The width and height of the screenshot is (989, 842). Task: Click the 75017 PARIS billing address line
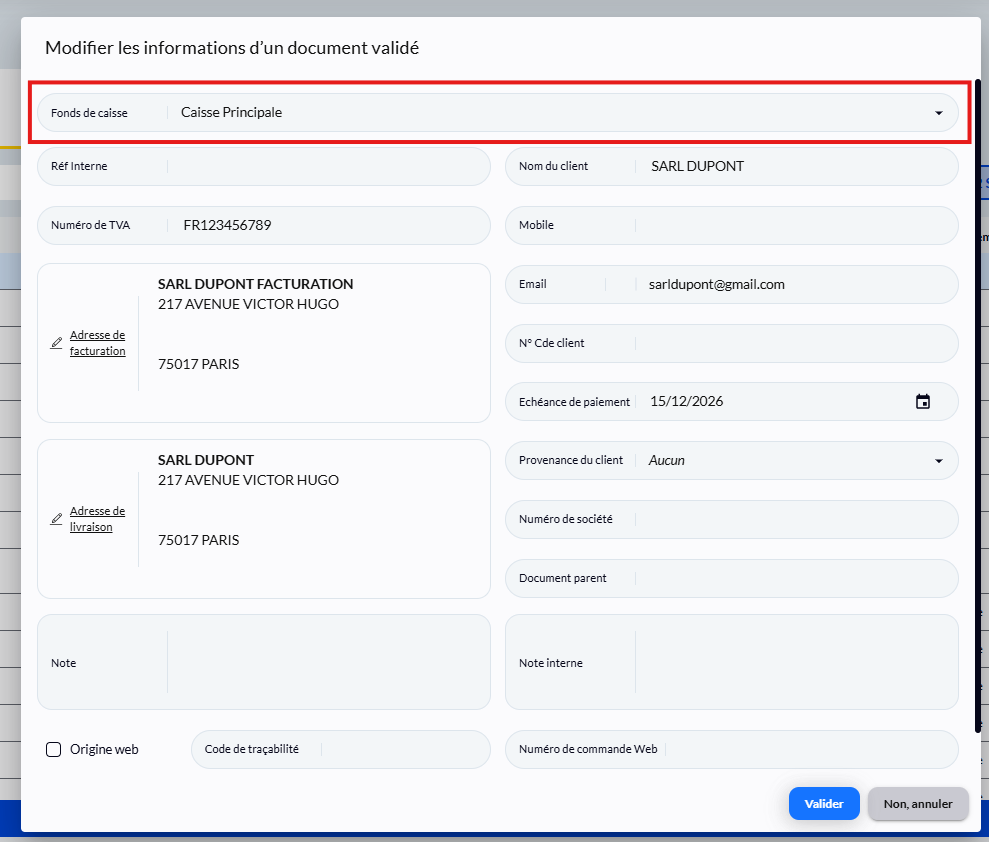(199, 365)
